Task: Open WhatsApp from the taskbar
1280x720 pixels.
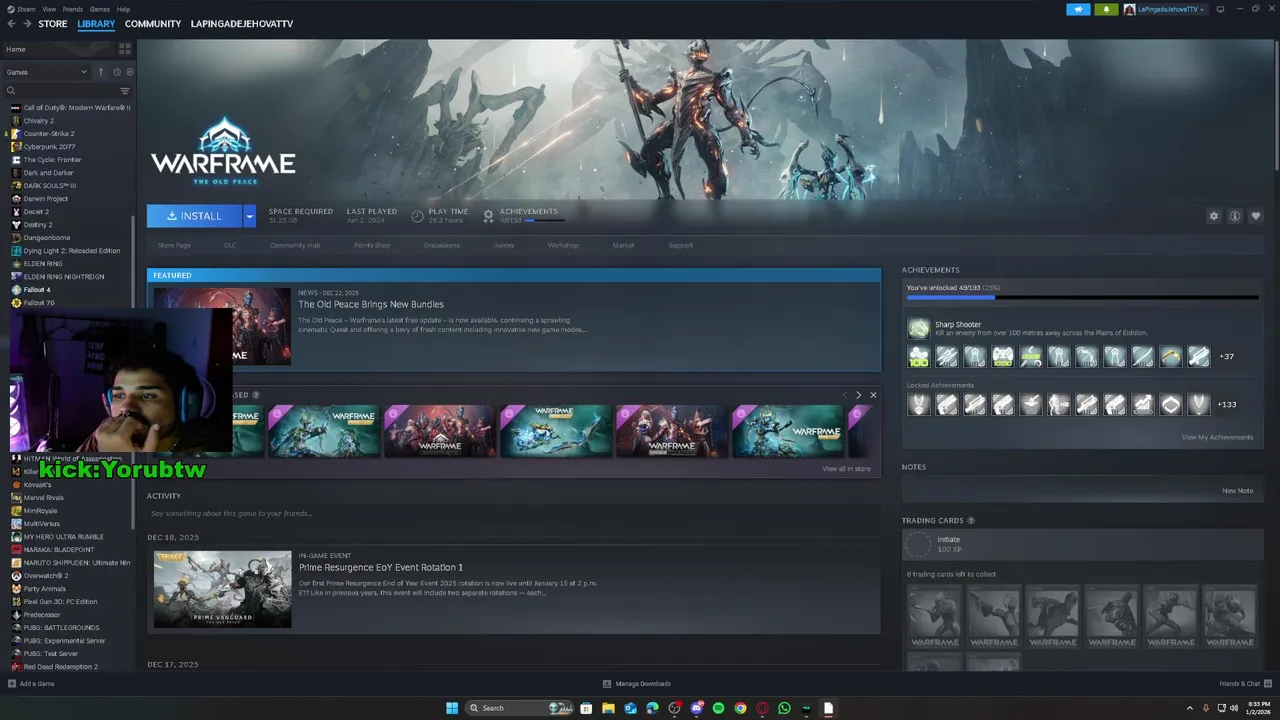Action: pyautogui.click(x=784, y=708)
